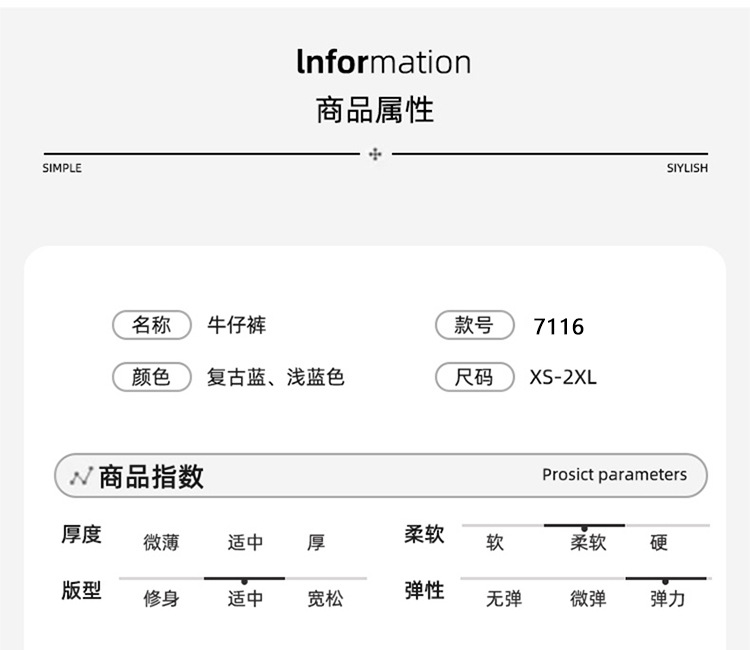Image resolution: width=750 pixels, height=650 pixels.
Task: Click the 颜色 label pill
Action: click(152, 377)
